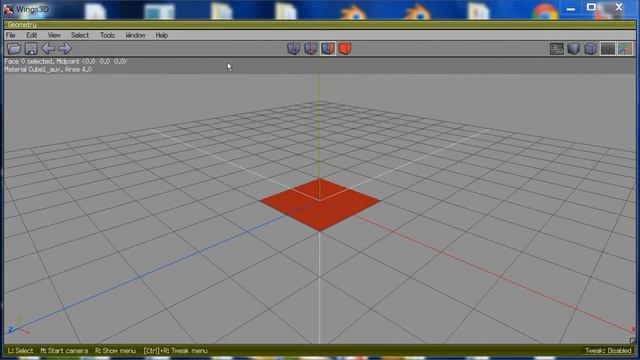Click 'R: Show menu' status bar hint
This screenshot has width=640, height=360.
[x=116, y=351]
